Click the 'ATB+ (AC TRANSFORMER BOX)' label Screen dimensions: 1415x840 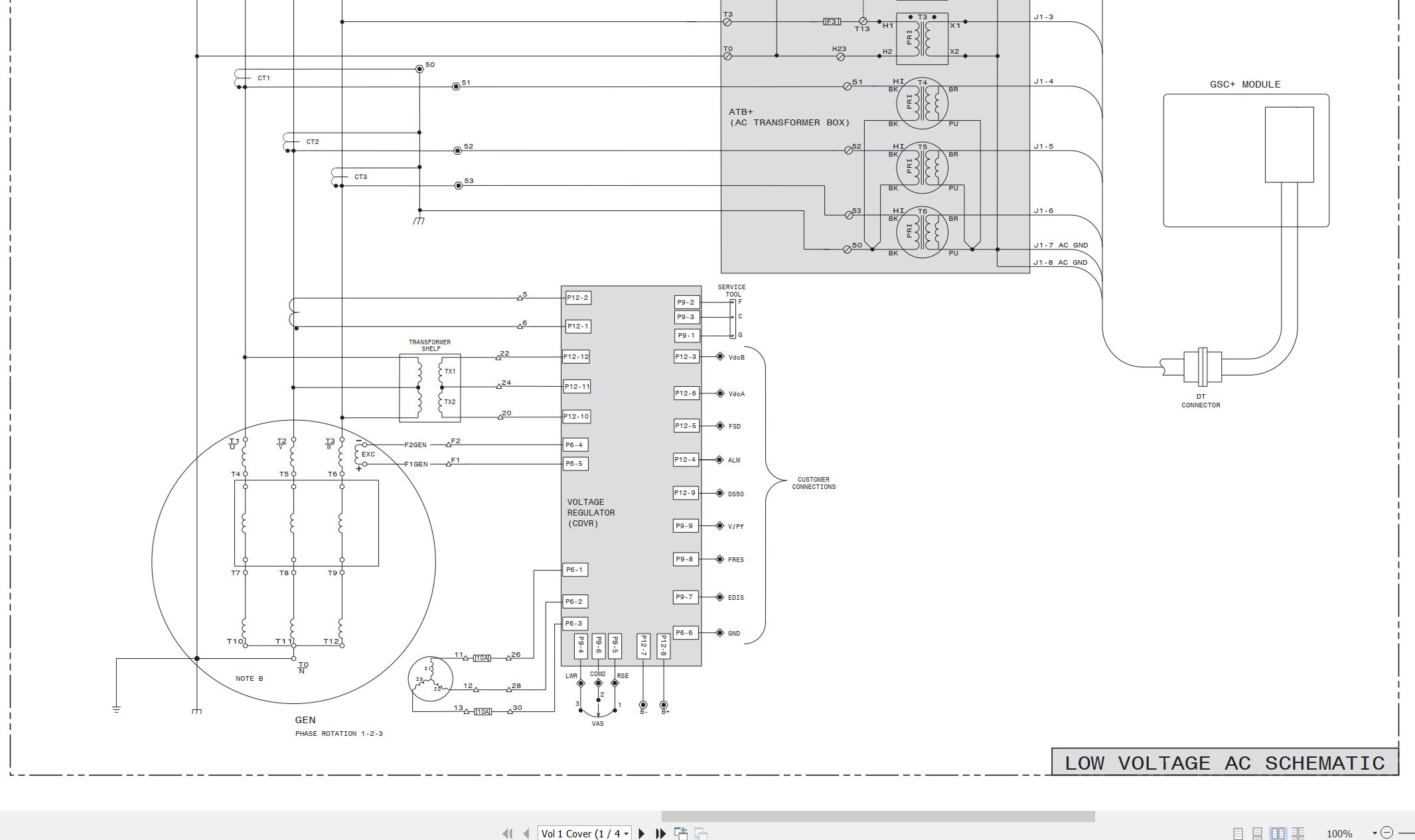tap(789, 117)
